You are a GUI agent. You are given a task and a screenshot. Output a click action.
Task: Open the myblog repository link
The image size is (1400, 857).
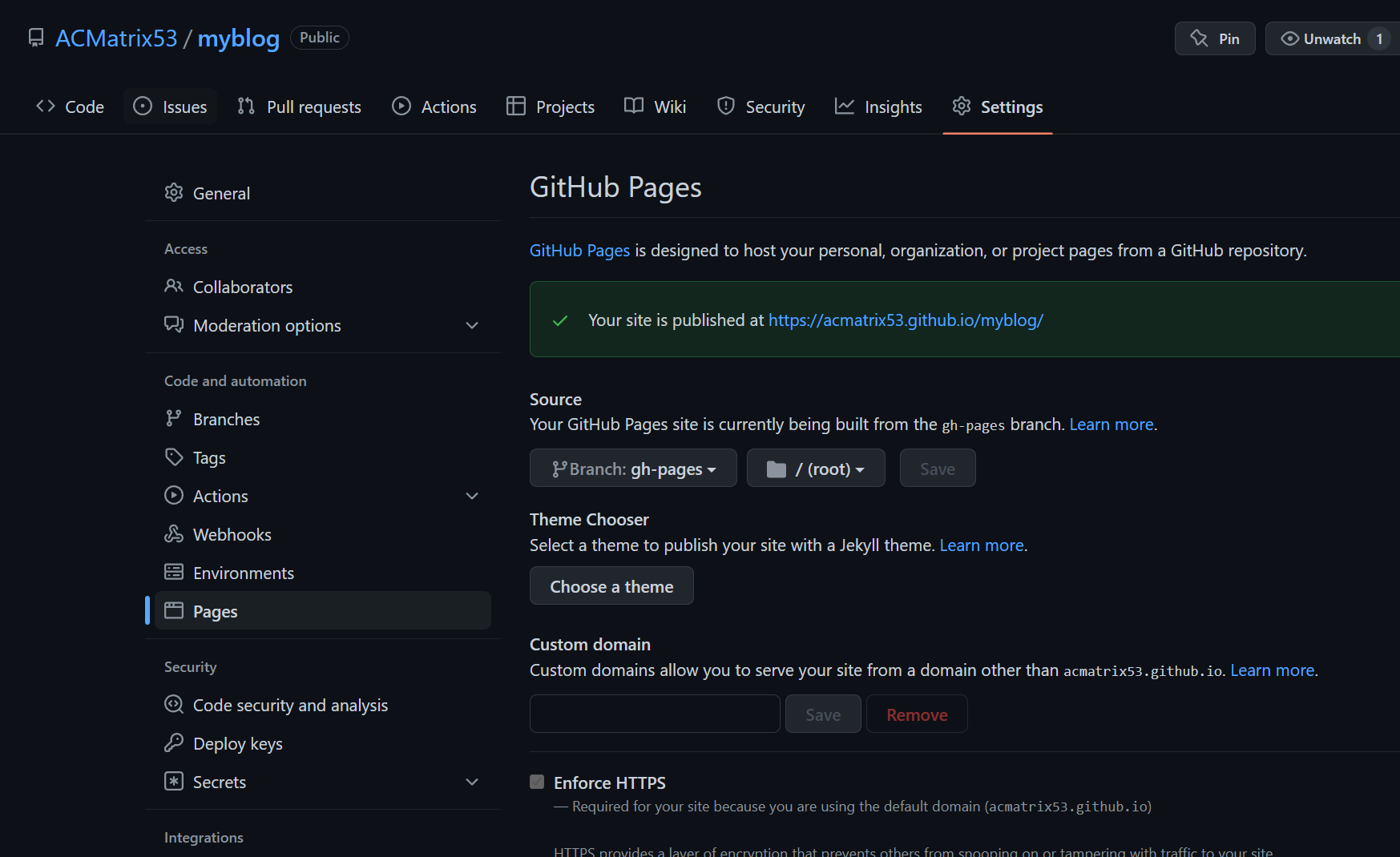coord(239,38)
